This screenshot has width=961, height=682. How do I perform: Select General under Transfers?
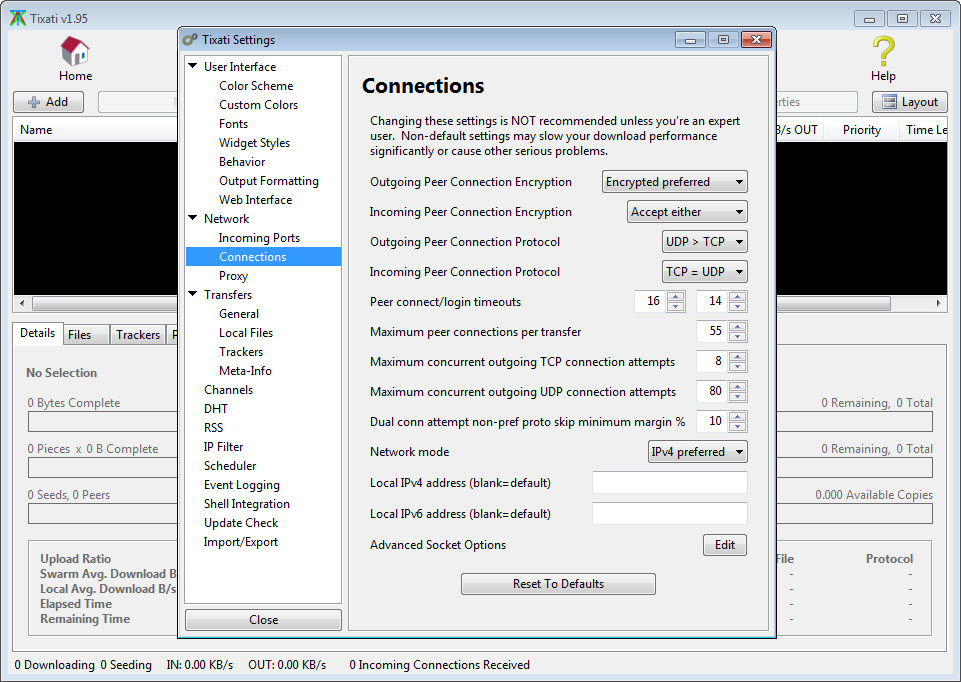point(239,314)
